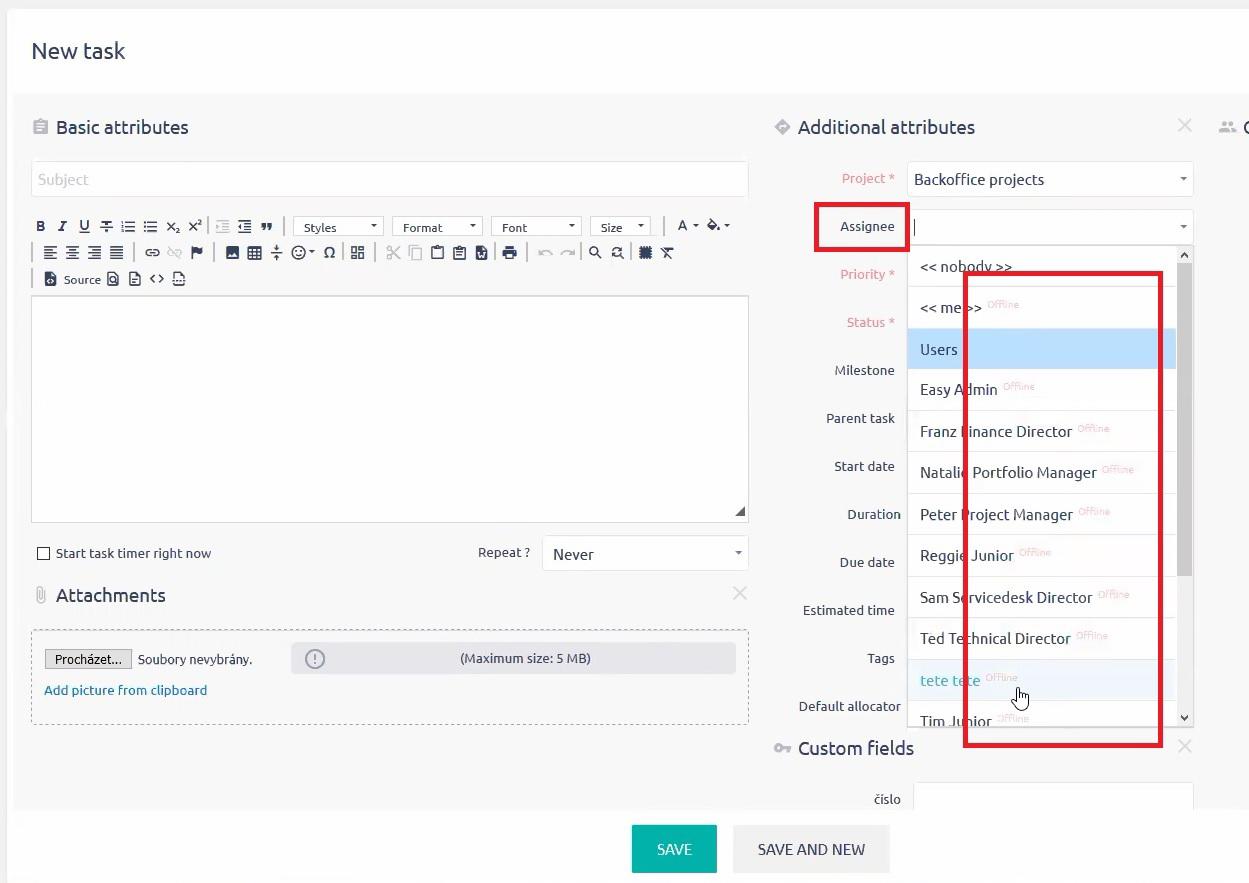Viewport: 1249px width, 883px height.
Task: Insert a link using the chain icon
Action: click(x=152, y=253)
